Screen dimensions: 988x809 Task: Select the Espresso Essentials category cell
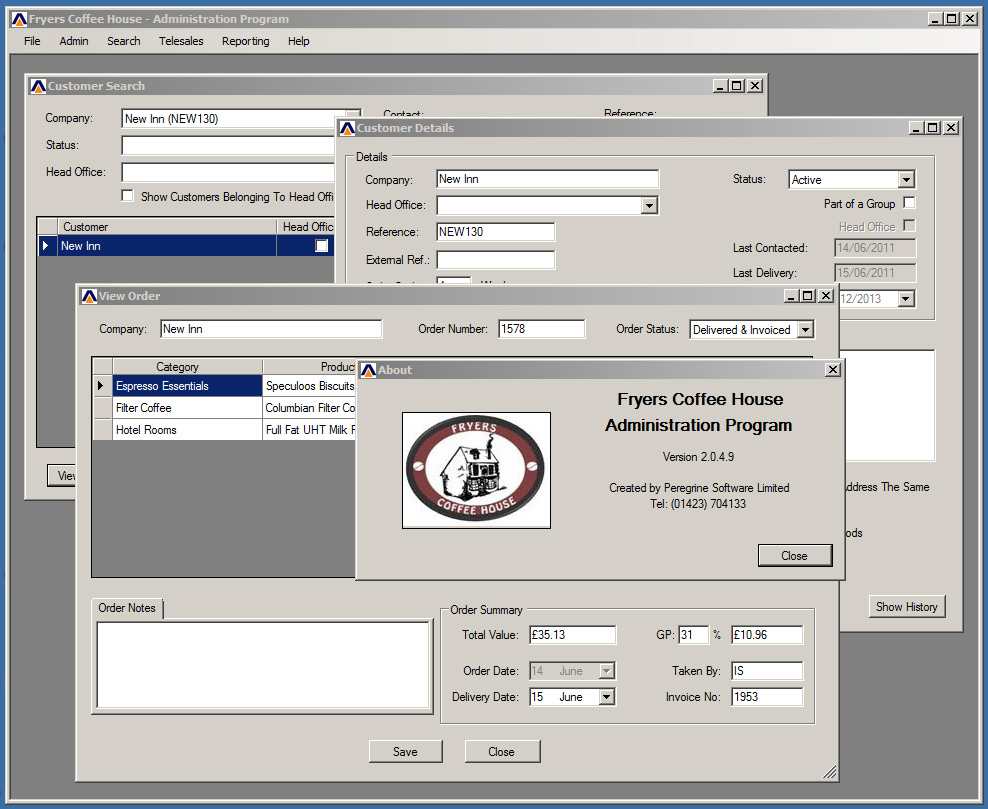tap(187, 386)
